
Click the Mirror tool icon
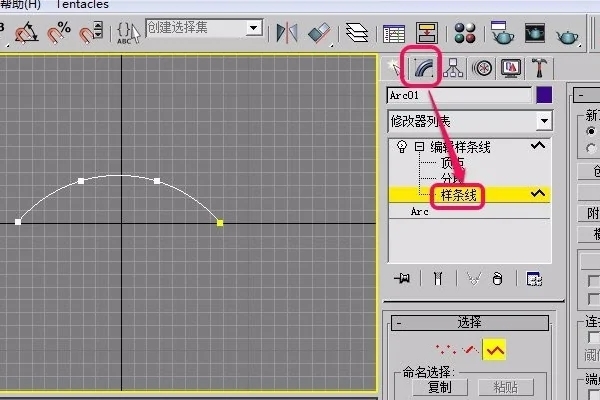coord(287,33)
